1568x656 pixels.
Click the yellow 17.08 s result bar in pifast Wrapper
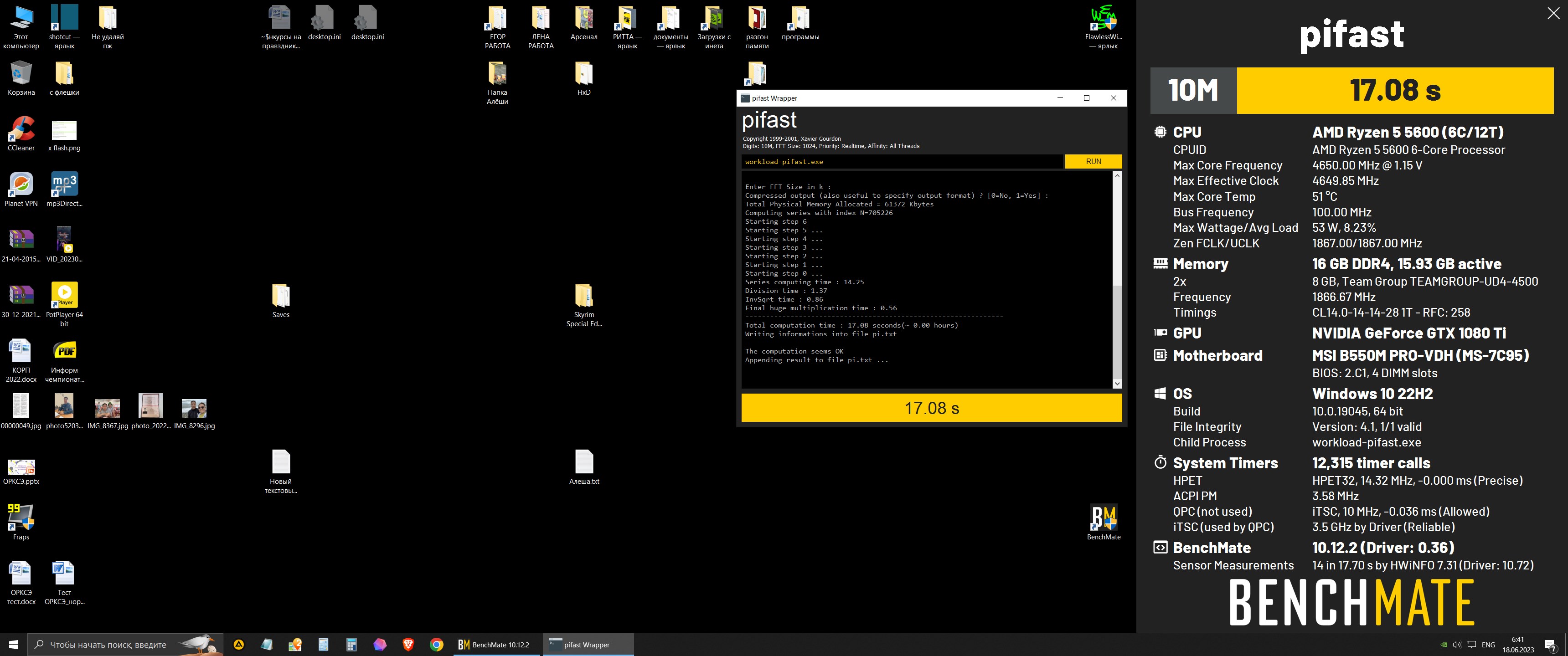[x=931, y=408]
